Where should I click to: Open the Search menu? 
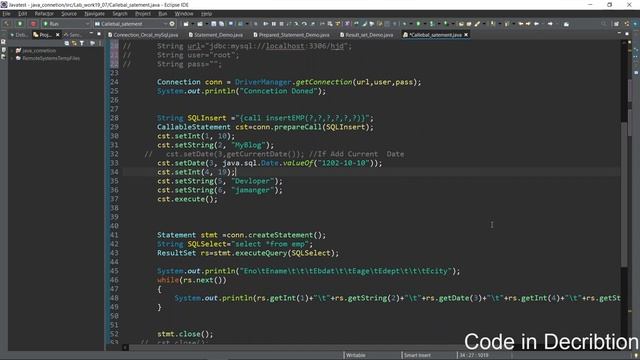pyautogui.click(x=120, y=13)
